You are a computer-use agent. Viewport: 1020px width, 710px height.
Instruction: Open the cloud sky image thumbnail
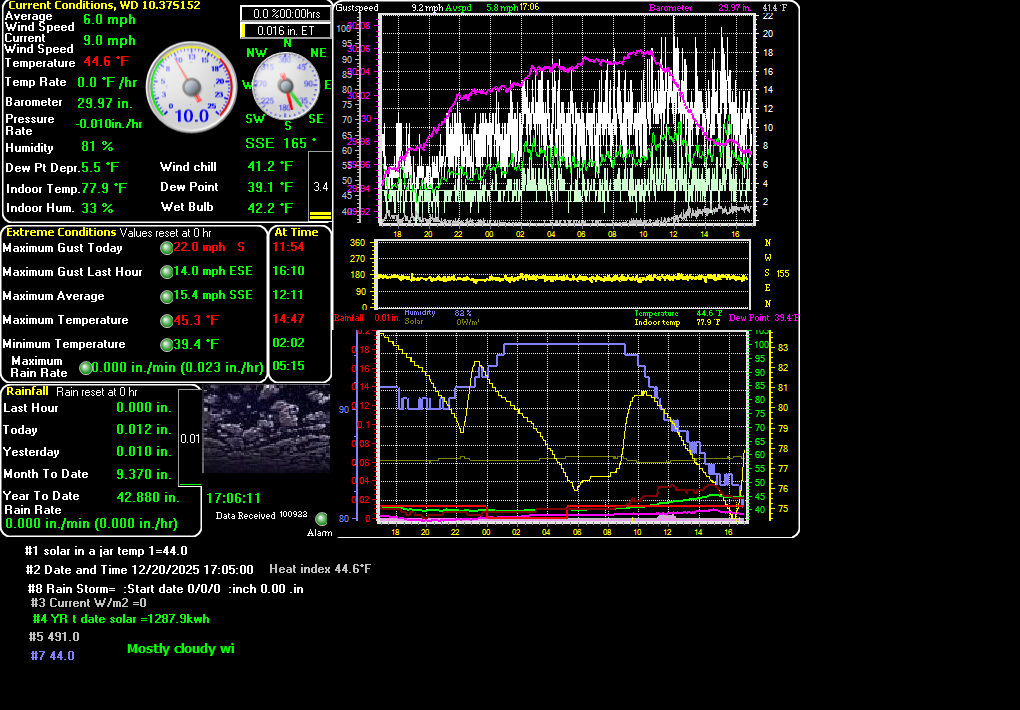point(267,428)
